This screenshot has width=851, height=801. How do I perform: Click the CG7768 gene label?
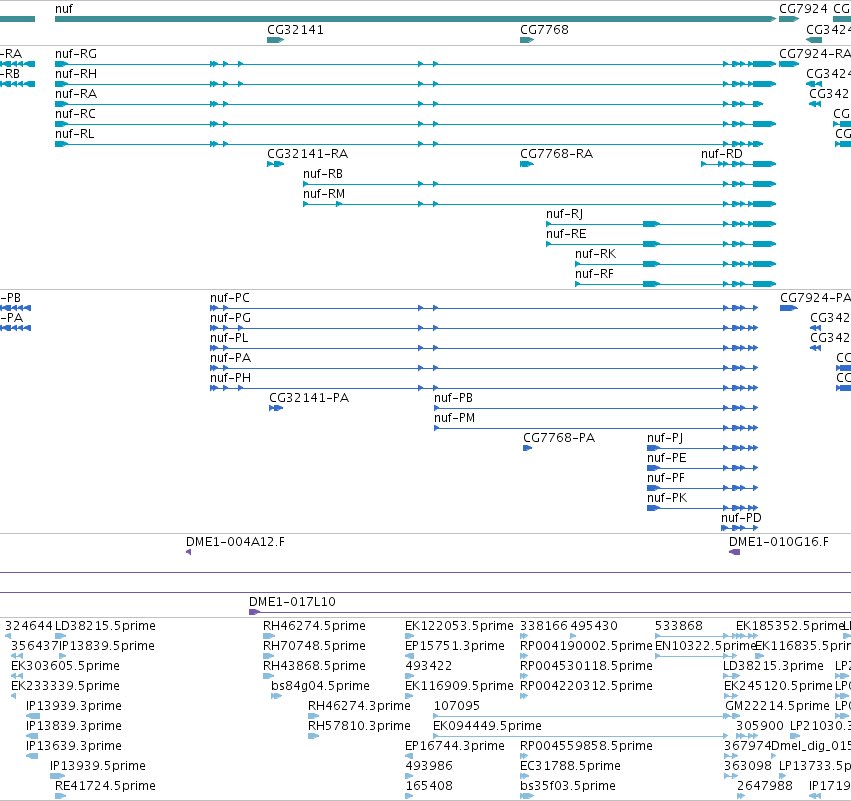click(544, 30)
